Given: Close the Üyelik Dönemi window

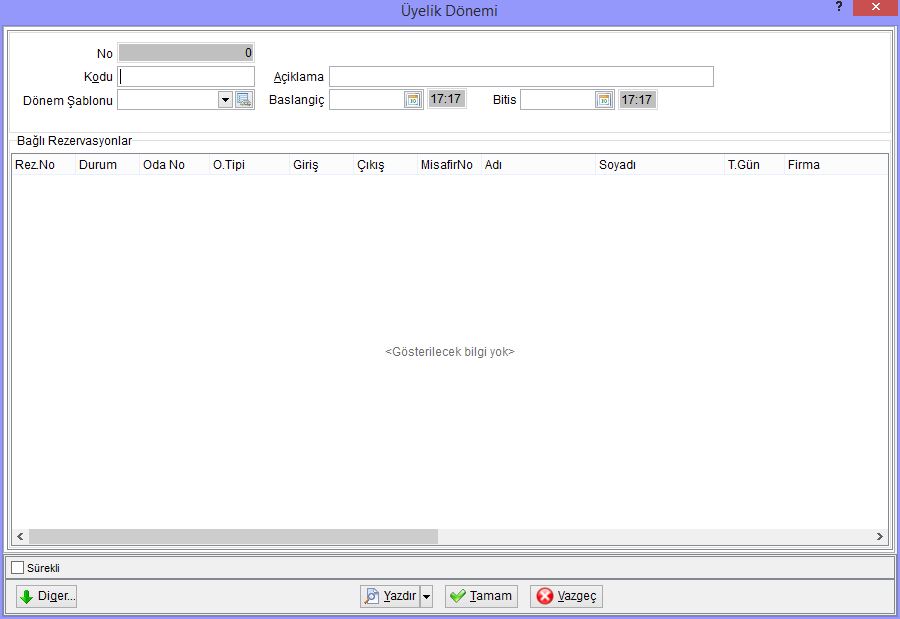Looking at the screenshot, I should click(876, 7).
